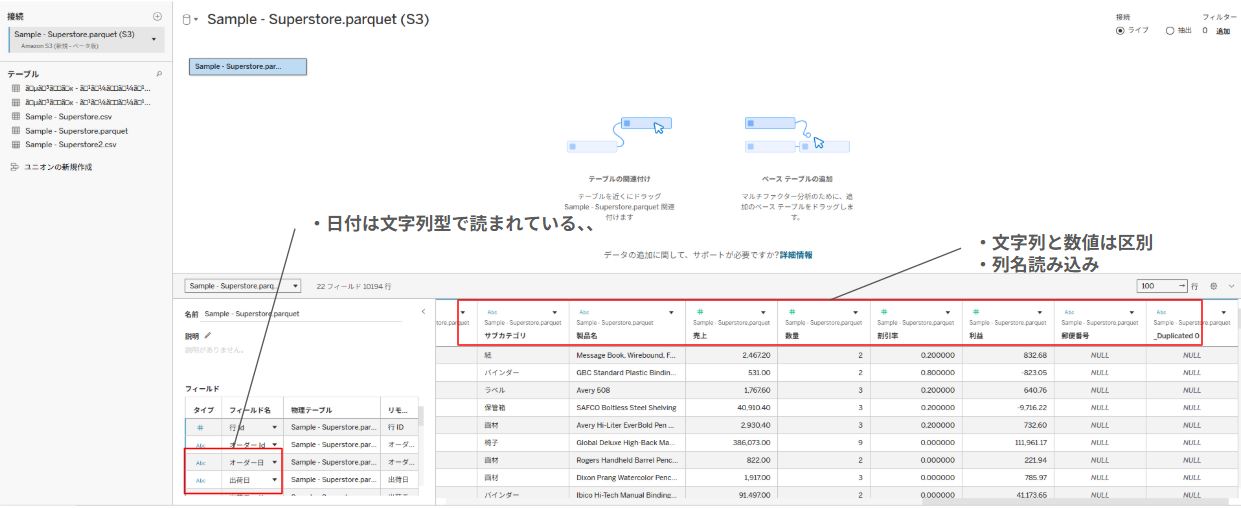Image resolution: width=1241 pixels, height=508 pixels.
Task: Change Abc type icon for オーダー日 field
Action: [200, 463]
